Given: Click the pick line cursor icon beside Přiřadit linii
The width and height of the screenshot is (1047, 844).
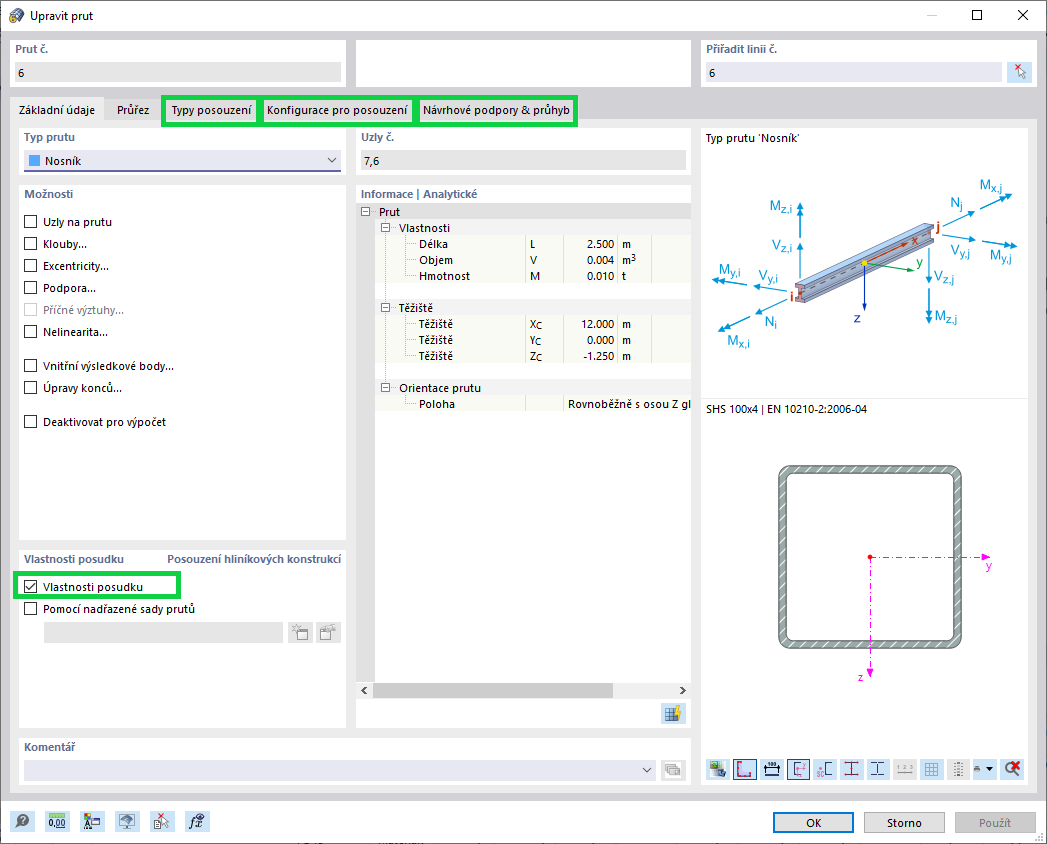Looking at the screenshot, I should 1019,72.
